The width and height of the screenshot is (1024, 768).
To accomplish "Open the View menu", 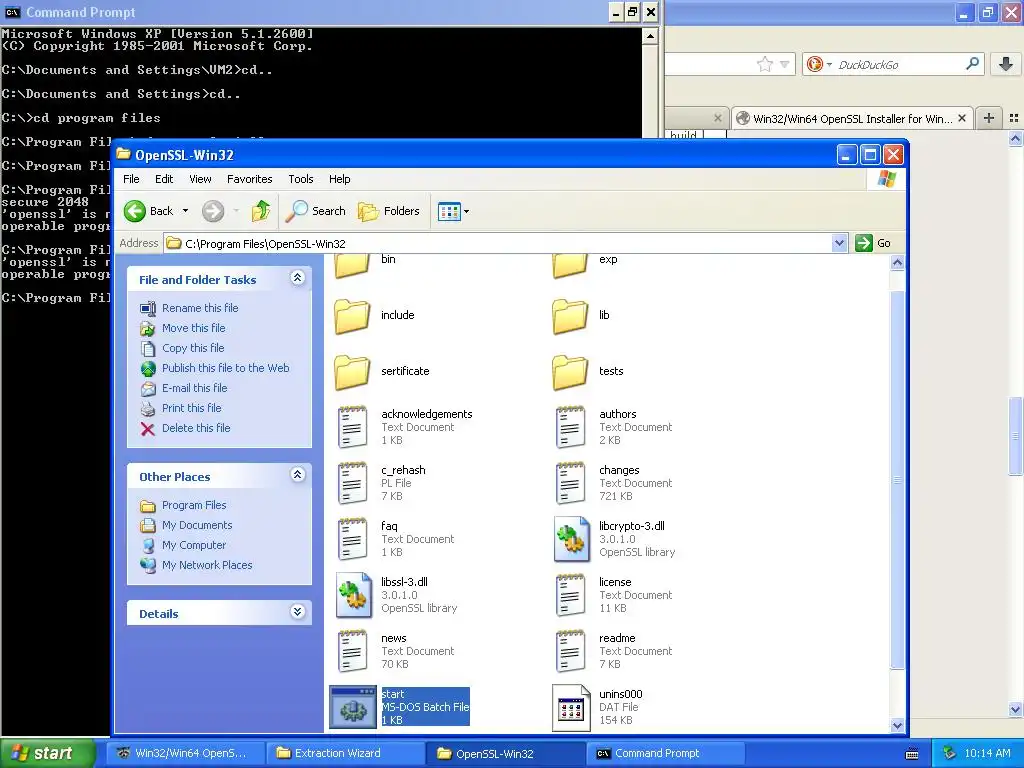I will click(x=200, y=179).
